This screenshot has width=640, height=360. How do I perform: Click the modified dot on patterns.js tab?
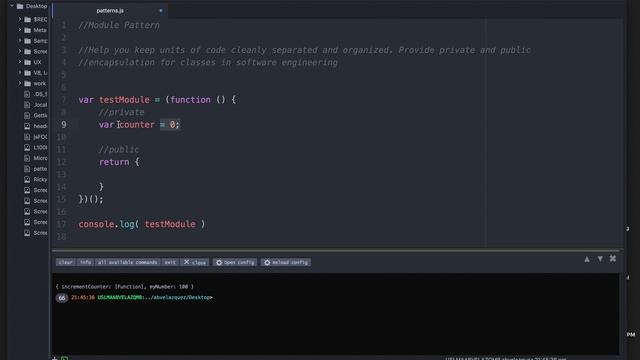click(161, 11)
